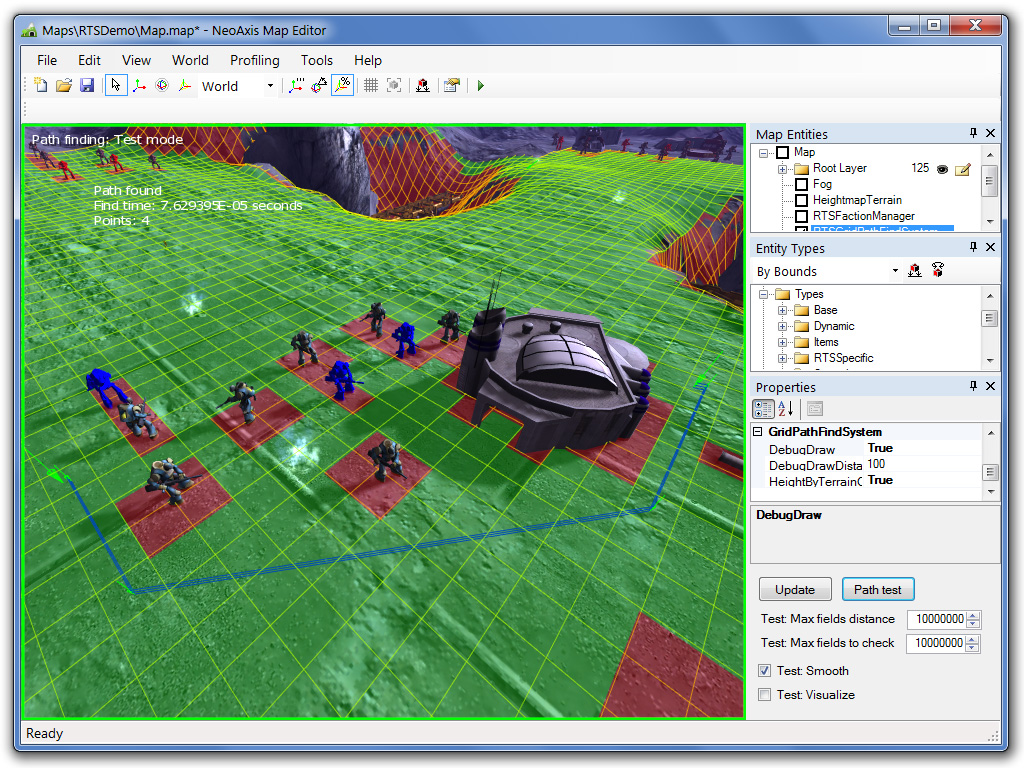Screen dimensions: 1024x768
Task: Open the Tools menu
Action: [317, 60]
